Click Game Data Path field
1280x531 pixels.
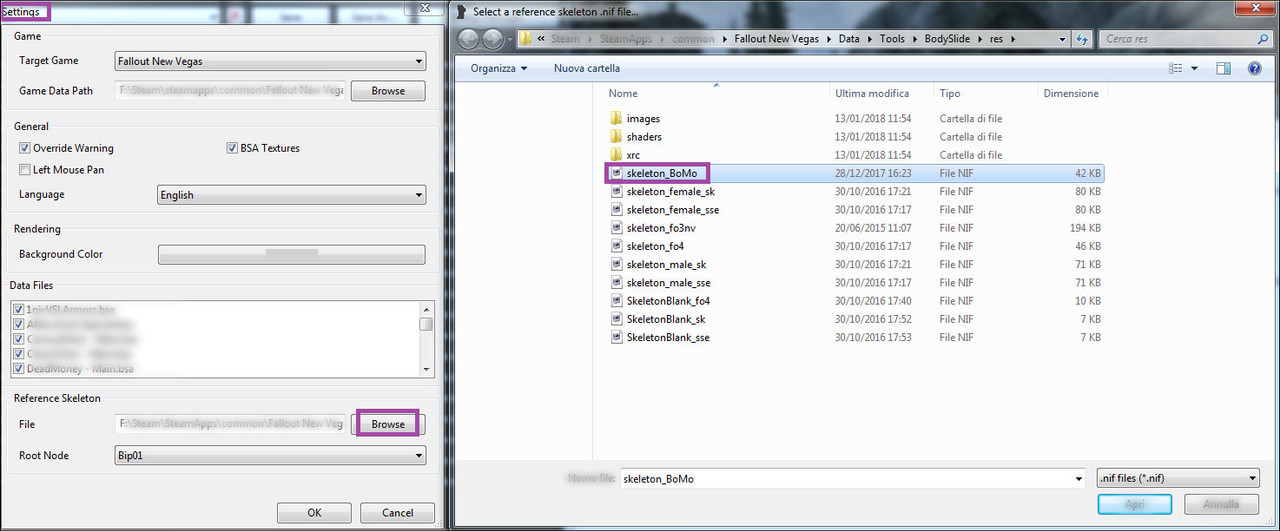230,91
